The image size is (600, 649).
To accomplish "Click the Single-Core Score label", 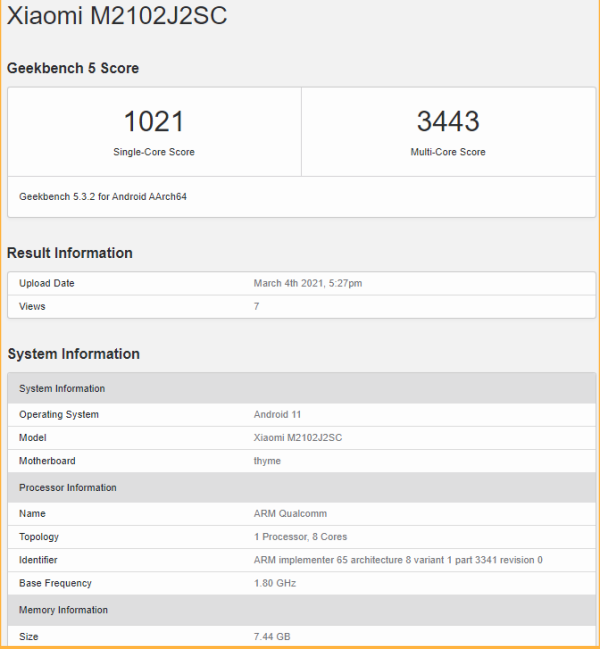I will (x=154, y=152).
